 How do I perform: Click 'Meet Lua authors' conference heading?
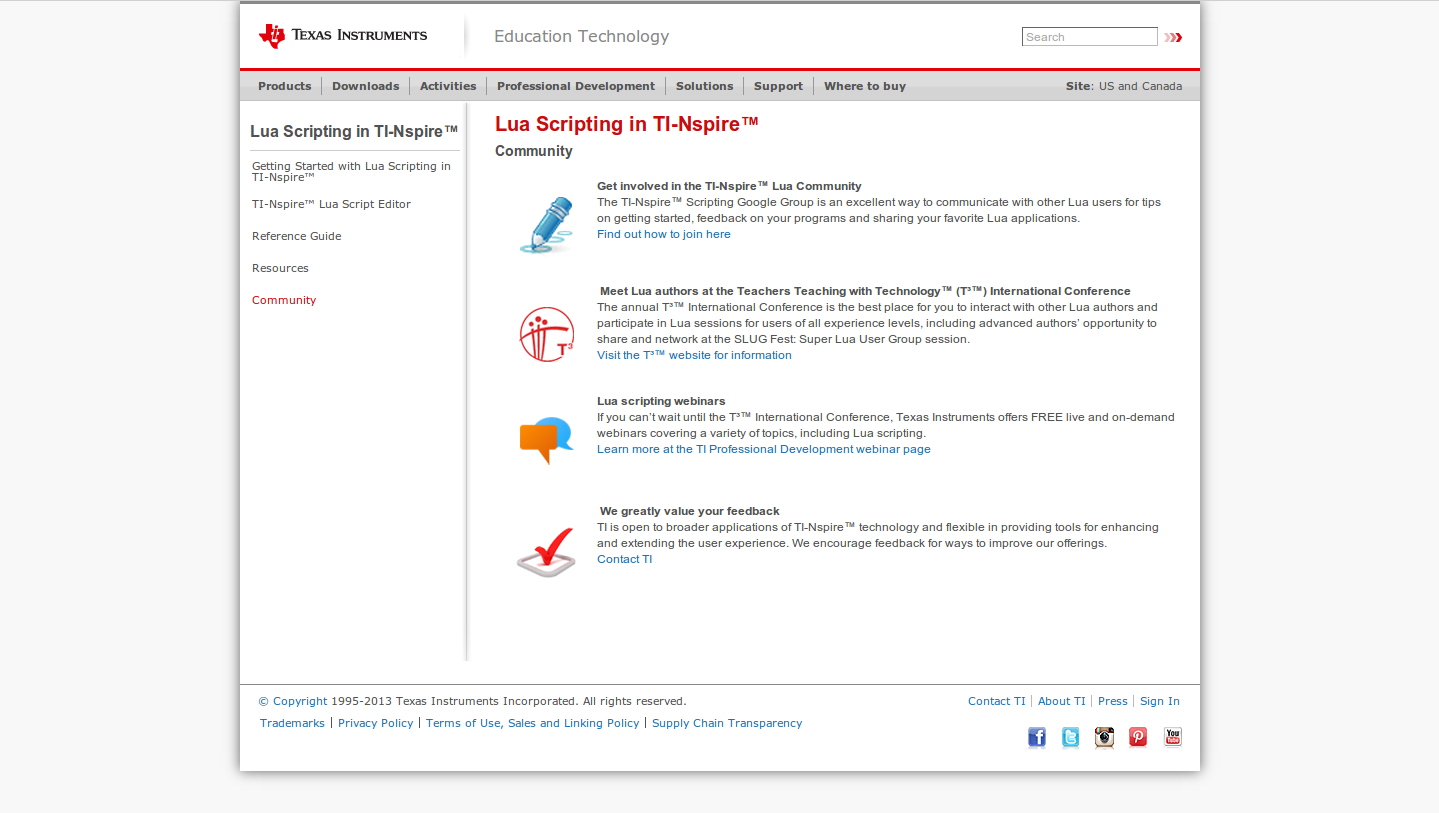coord(865,291)
